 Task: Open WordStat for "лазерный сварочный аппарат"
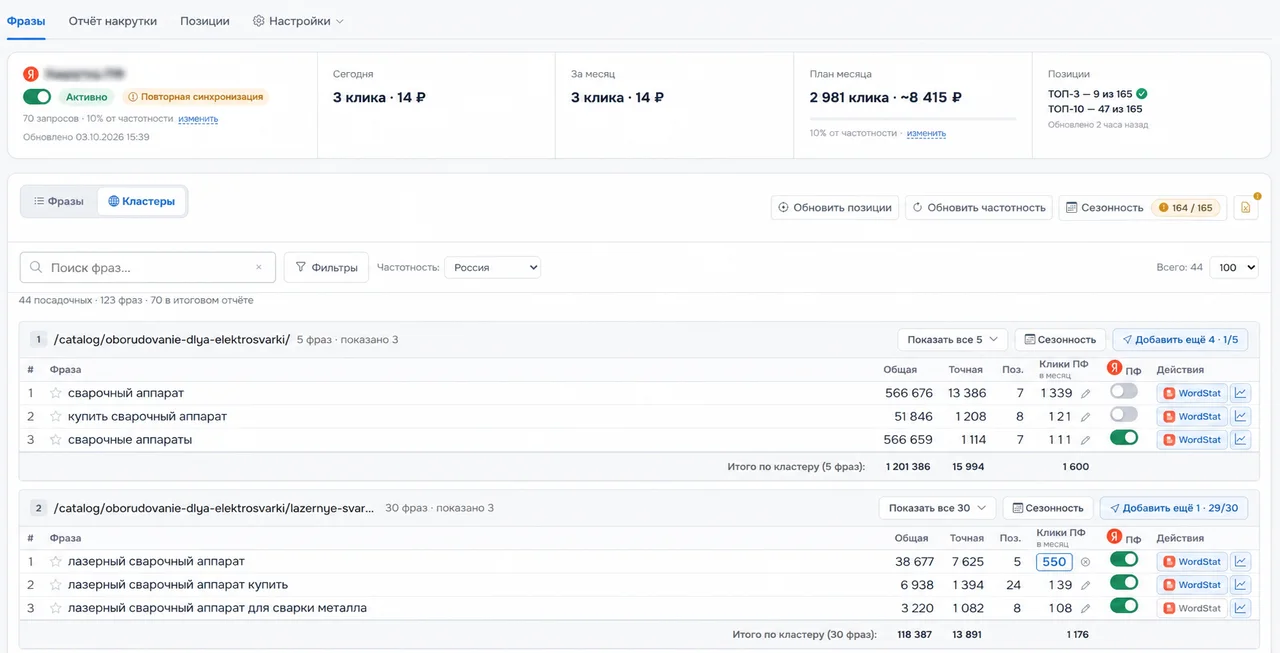(1191, 562)
